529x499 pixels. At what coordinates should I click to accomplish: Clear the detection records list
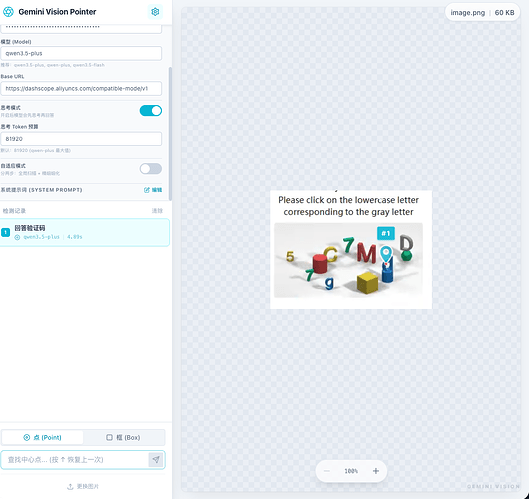point(157,211)
